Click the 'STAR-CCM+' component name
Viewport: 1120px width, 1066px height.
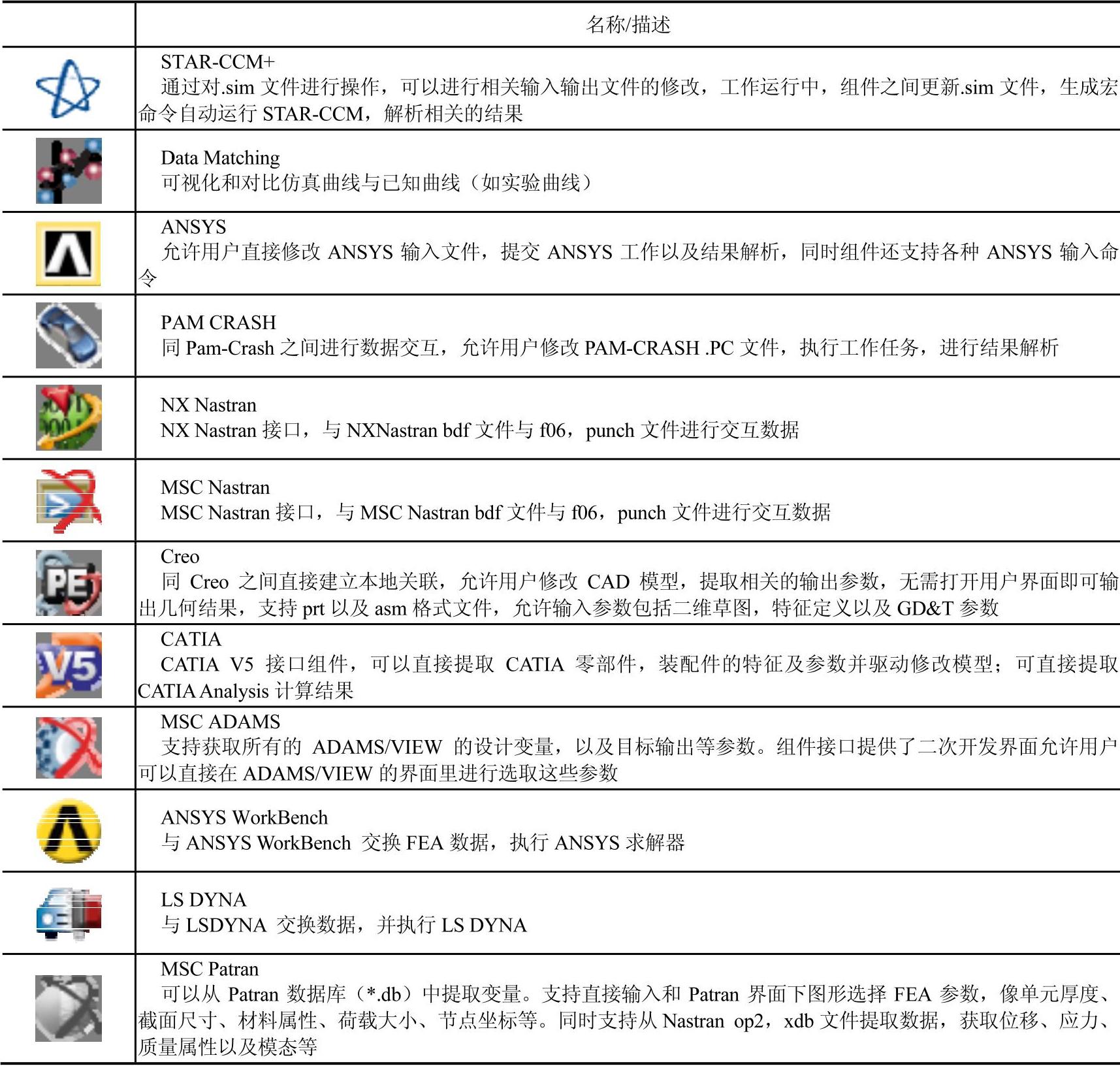tap(218, 62)
